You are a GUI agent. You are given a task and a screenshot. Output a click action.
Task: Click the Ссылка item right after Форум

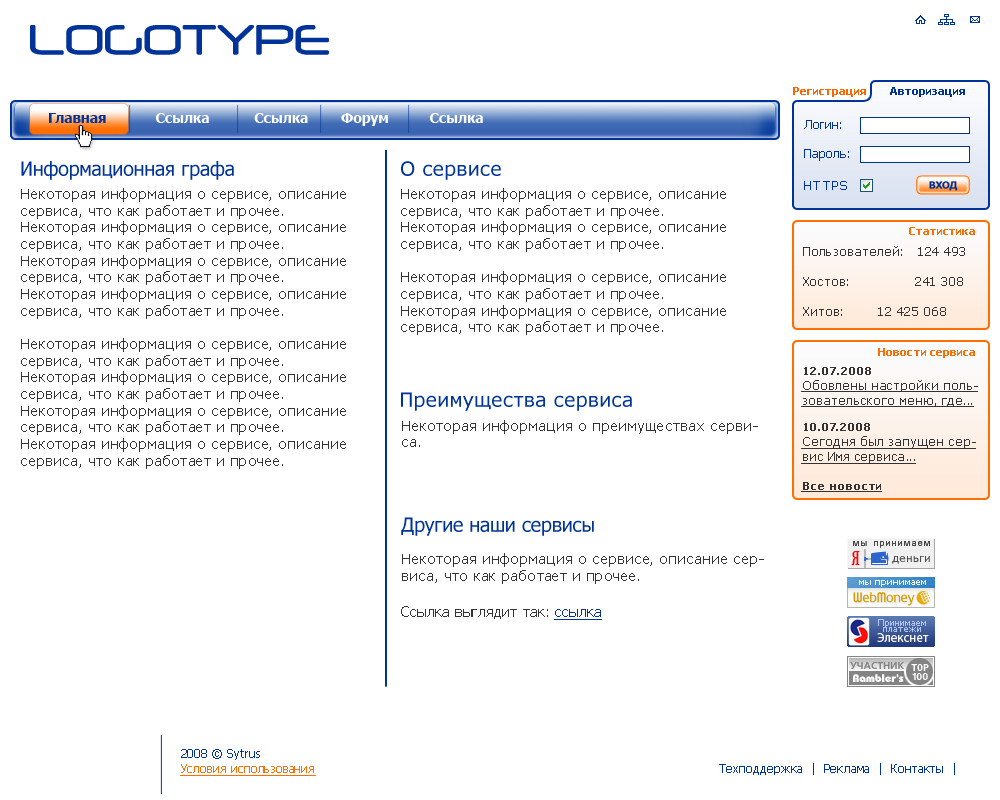[456, 119]
